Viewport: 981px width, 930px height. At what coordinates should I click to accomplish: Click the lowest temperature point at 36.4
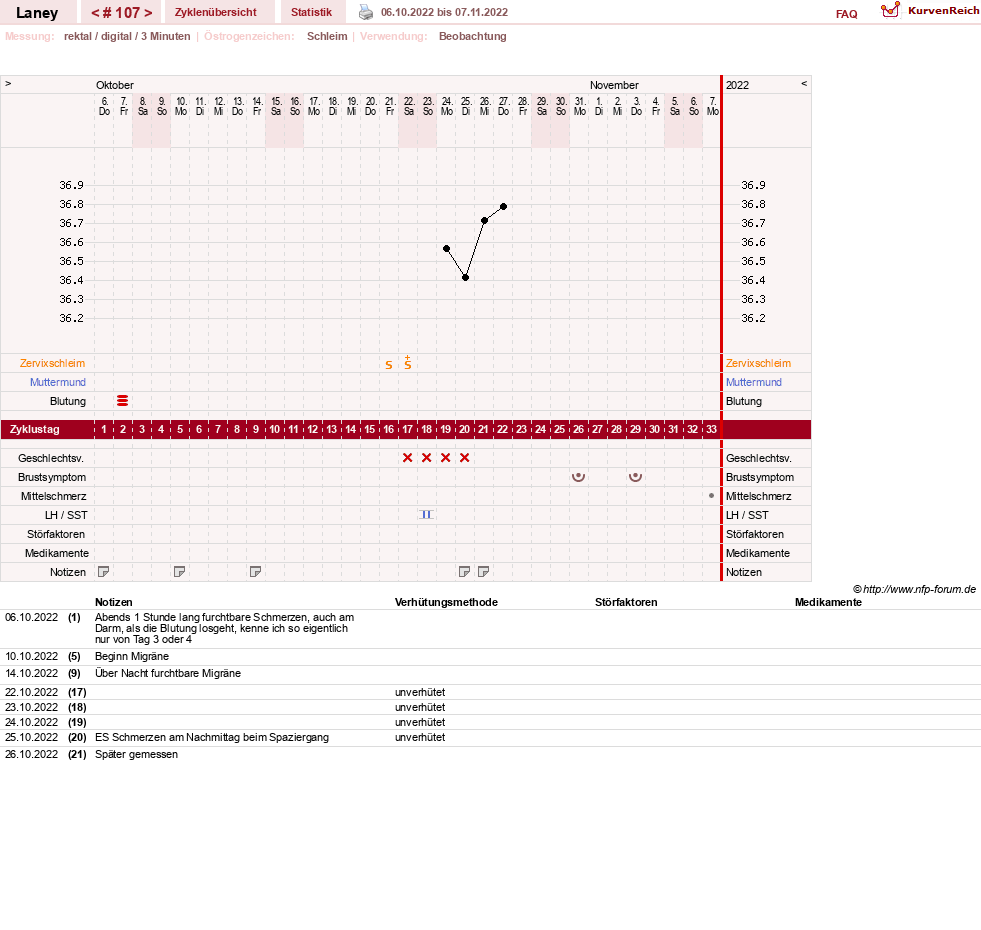(465, 277)
